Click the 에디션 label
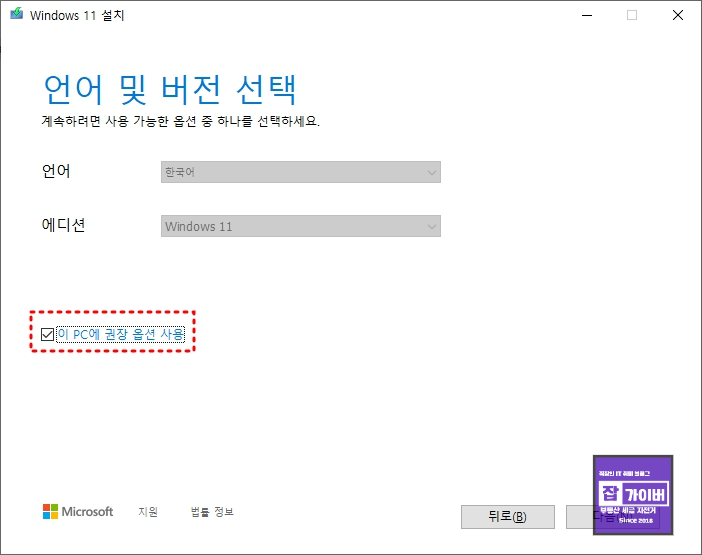 (63, 225)
